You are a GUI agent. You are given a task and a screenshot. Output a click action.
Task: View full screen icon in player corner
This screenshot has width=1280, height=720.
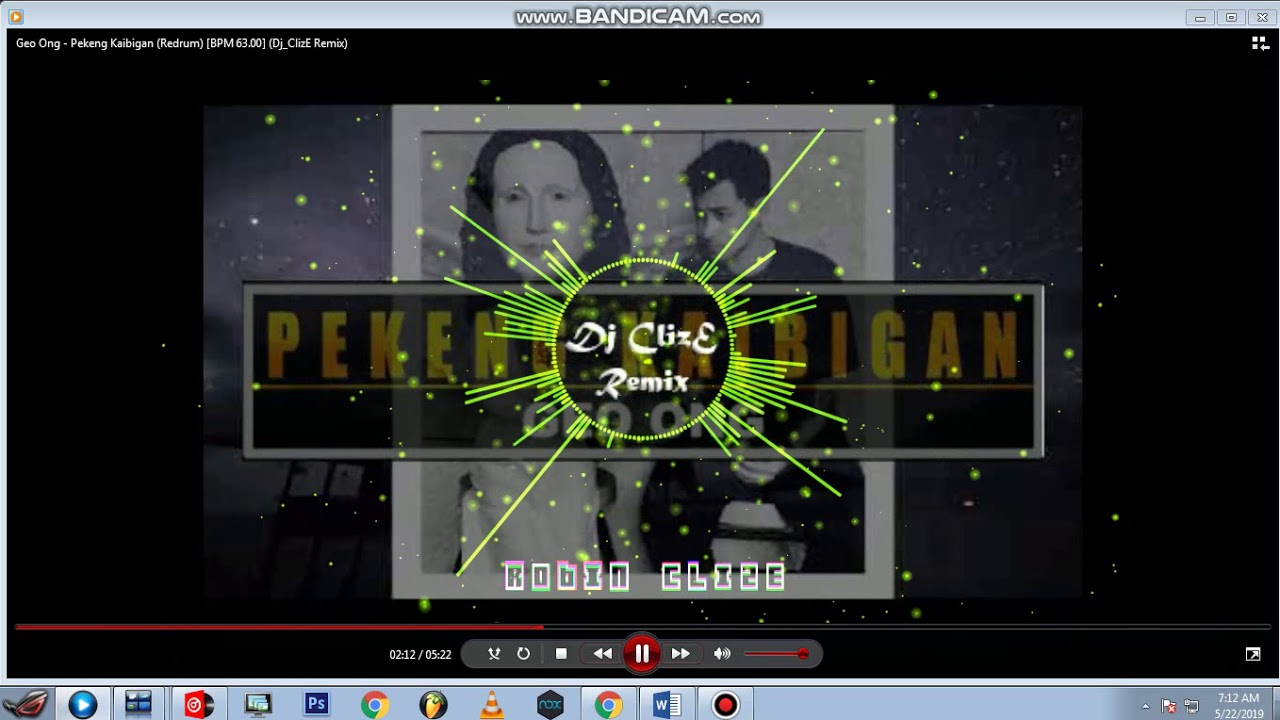click(x=1253, y=654)
